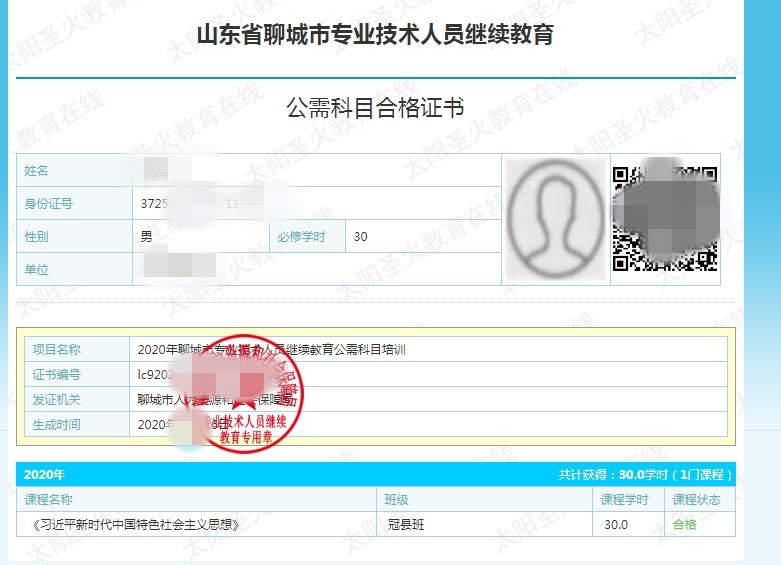
Task: Select the 身份证号 value field
Action: pos(200,204)
